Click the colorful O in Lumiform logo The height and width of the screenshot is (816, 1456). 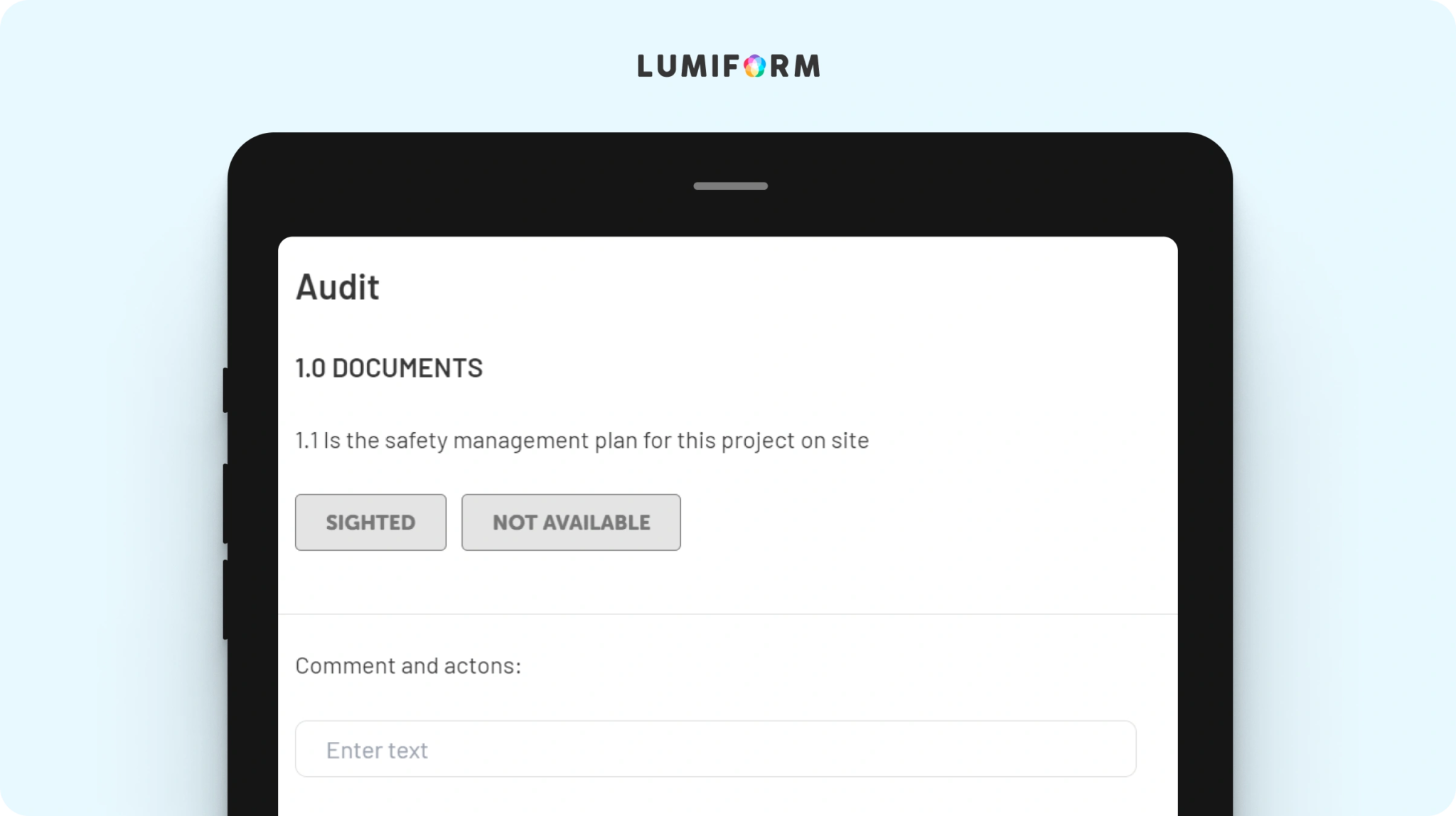pyautogui.click(x=755, y=66)
